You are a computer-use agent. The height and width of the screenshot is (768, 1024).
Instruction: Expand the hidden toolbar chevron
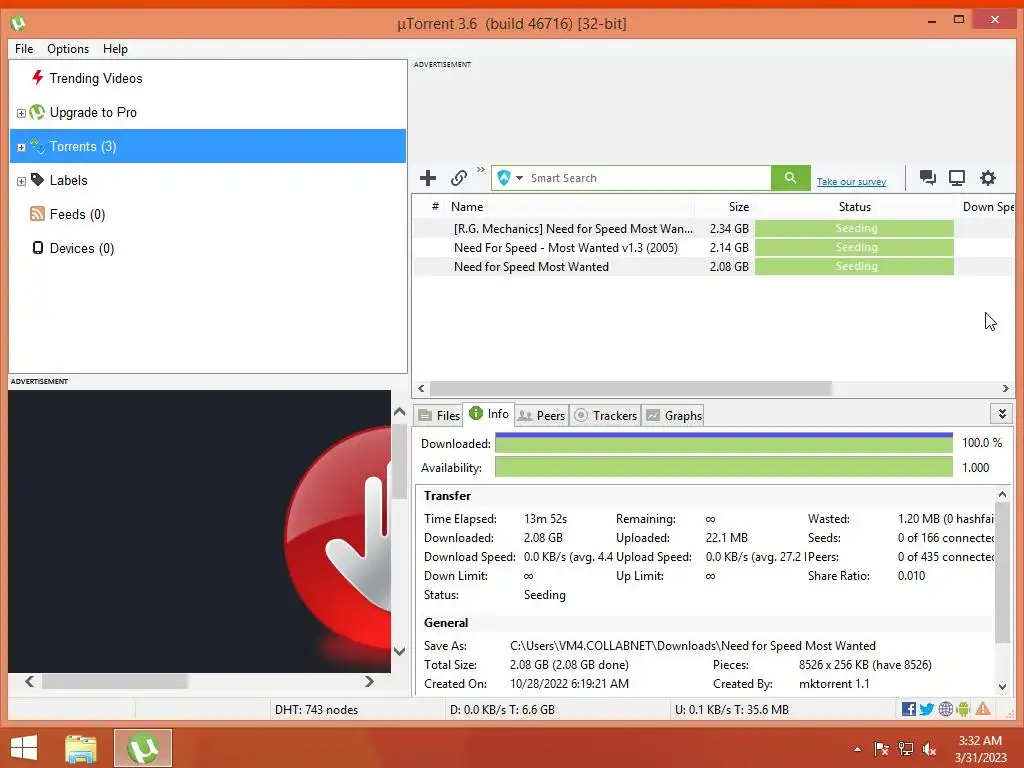pyautogui.click(x=481, y=170)
